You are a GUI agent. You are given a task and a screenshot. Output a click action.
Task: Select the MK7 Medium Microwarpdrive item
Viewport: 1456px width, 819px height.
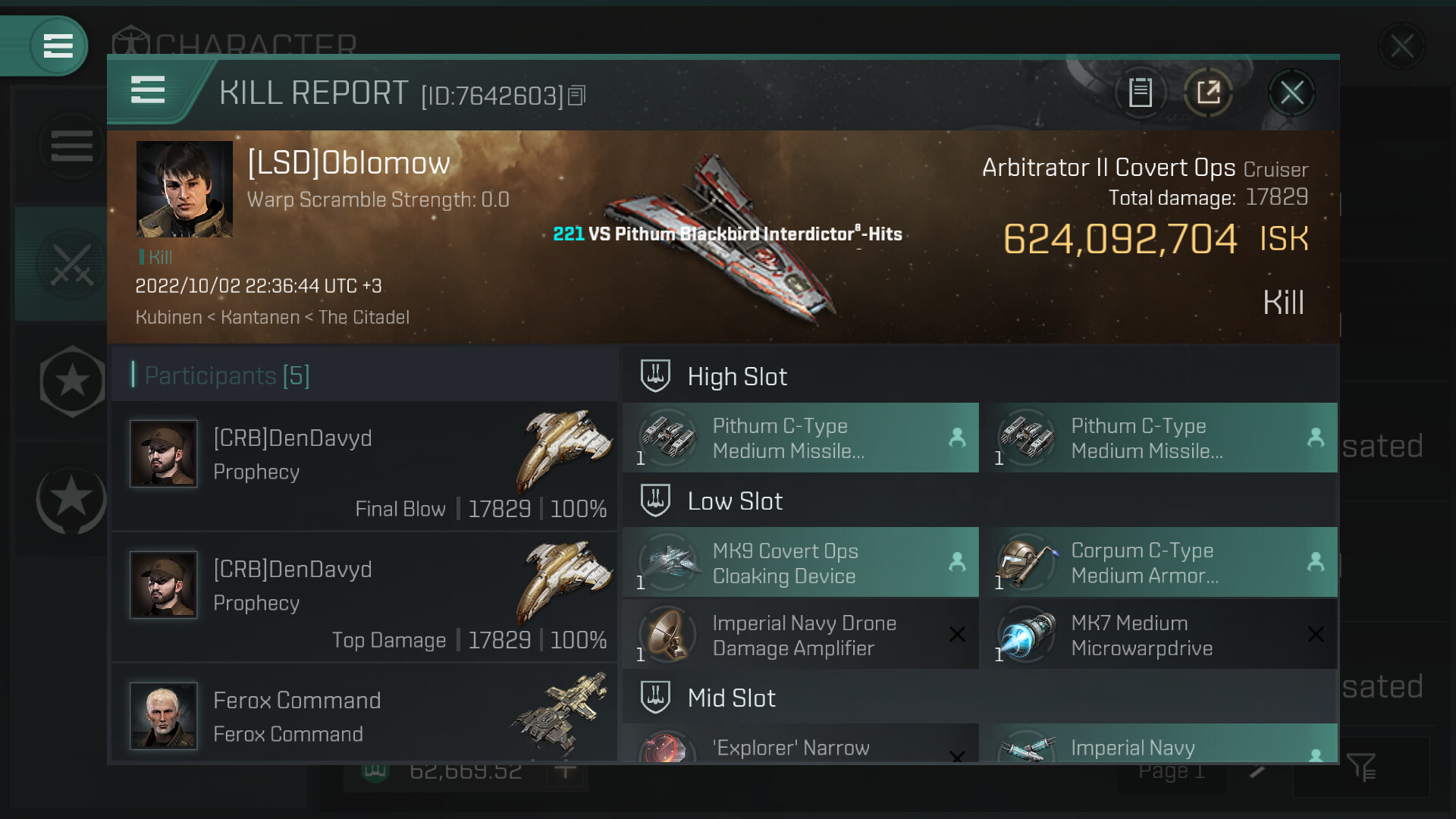pyautogui.click(x=1159, y=635)
